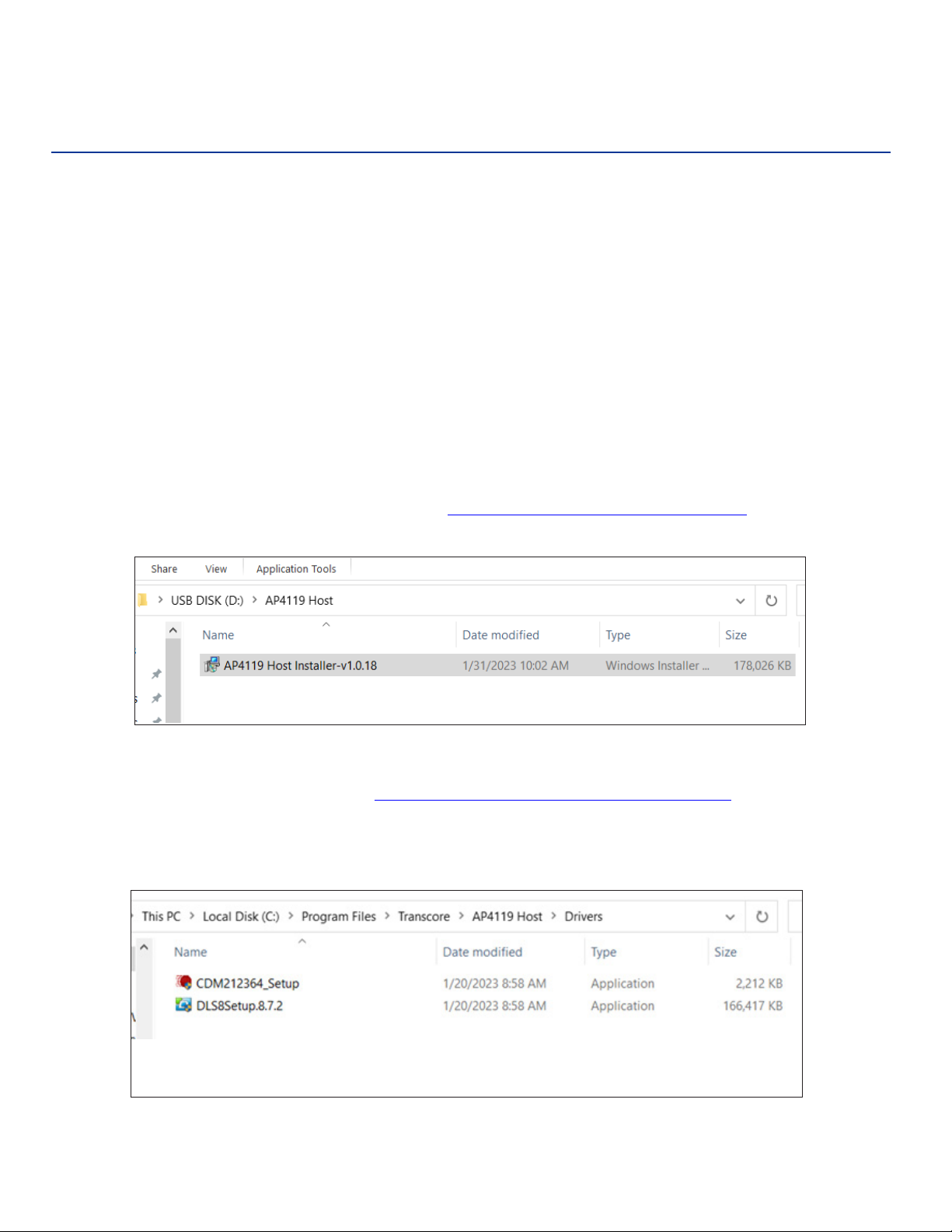
Task: Click DLS8Setup date 1/20/2023 8:58 AM
Action: 494,1006
